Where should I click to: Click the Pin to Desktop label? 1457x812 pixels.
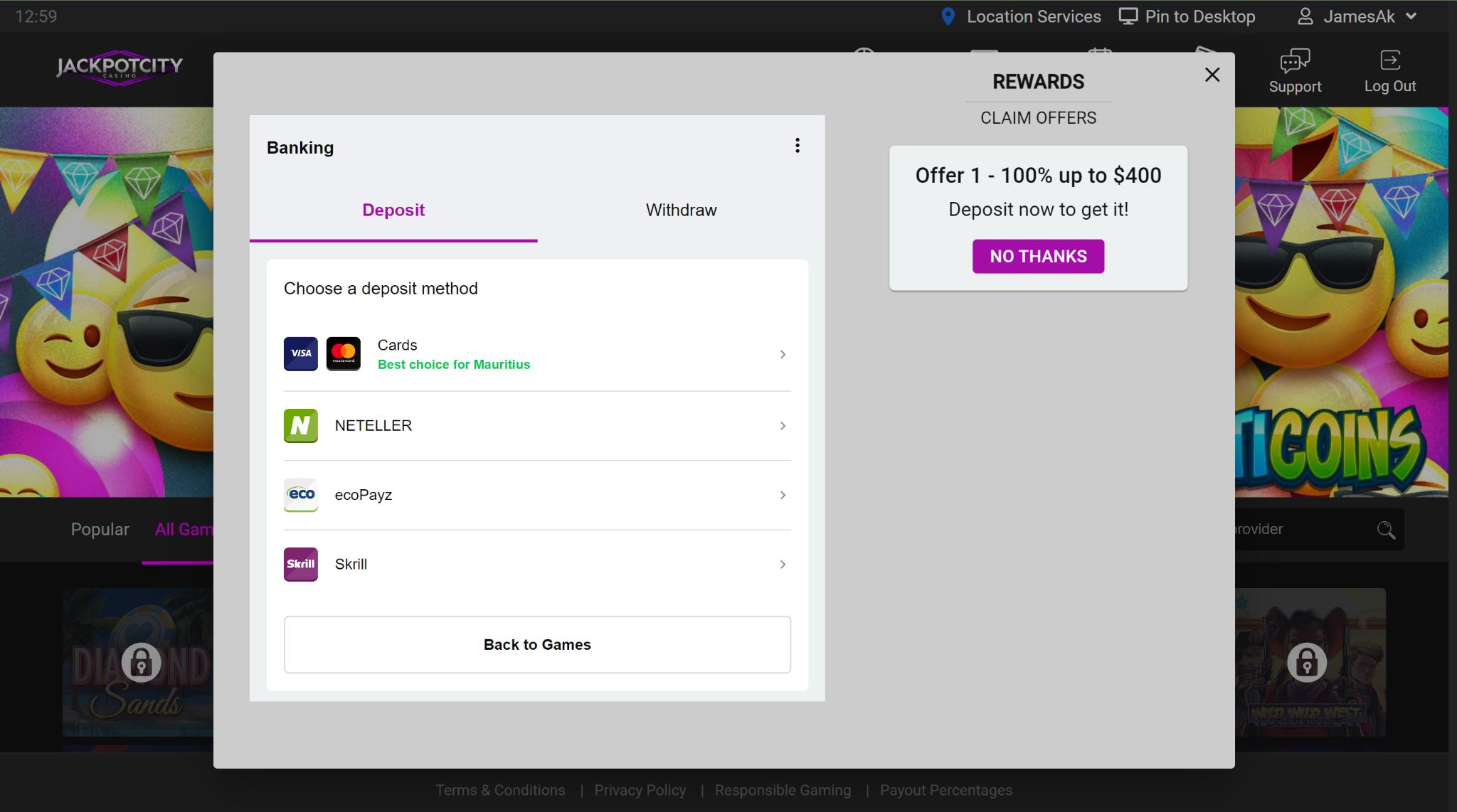click(x=1200, y=16)
